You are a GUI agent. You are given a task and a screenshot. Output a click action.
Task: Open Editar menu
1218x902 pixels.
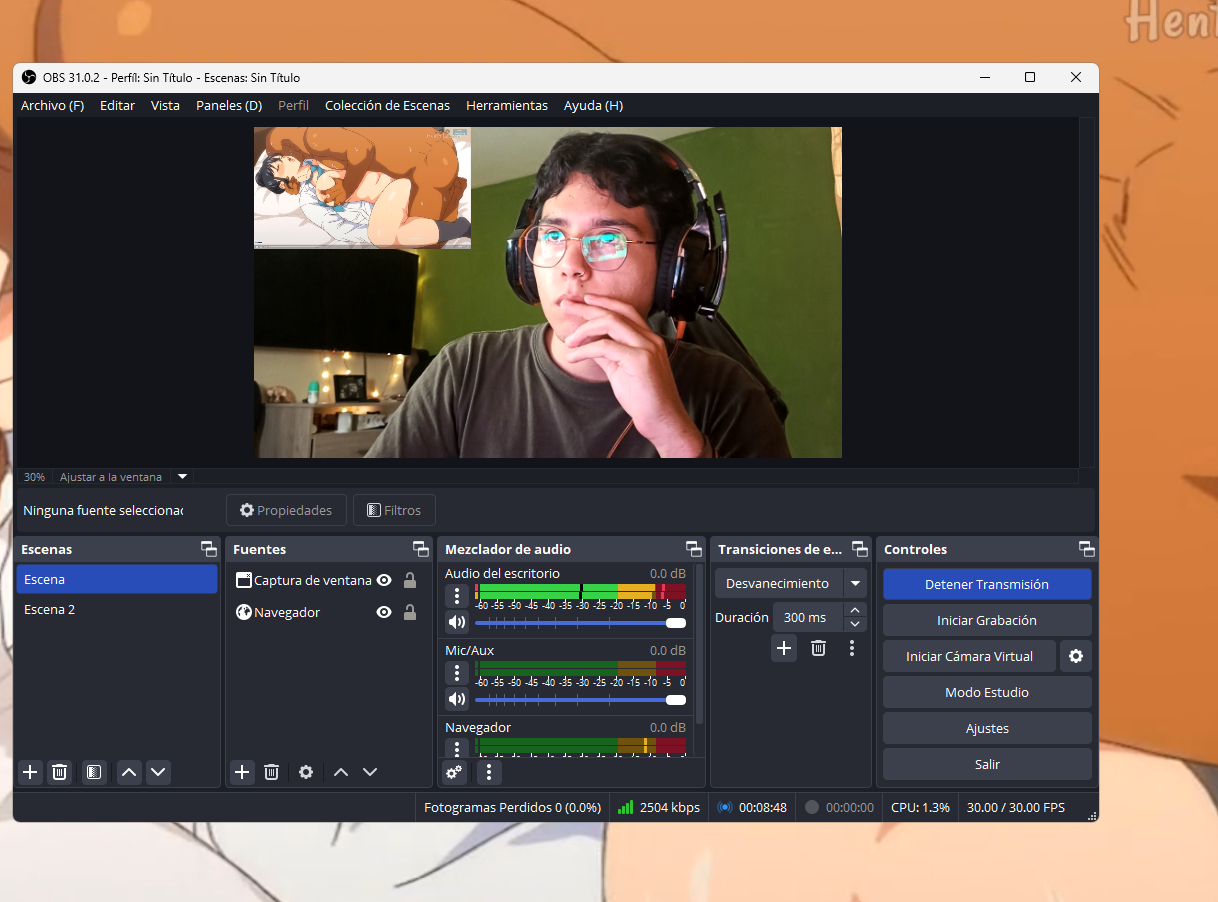pyautogui.click(x=117, y=105)
